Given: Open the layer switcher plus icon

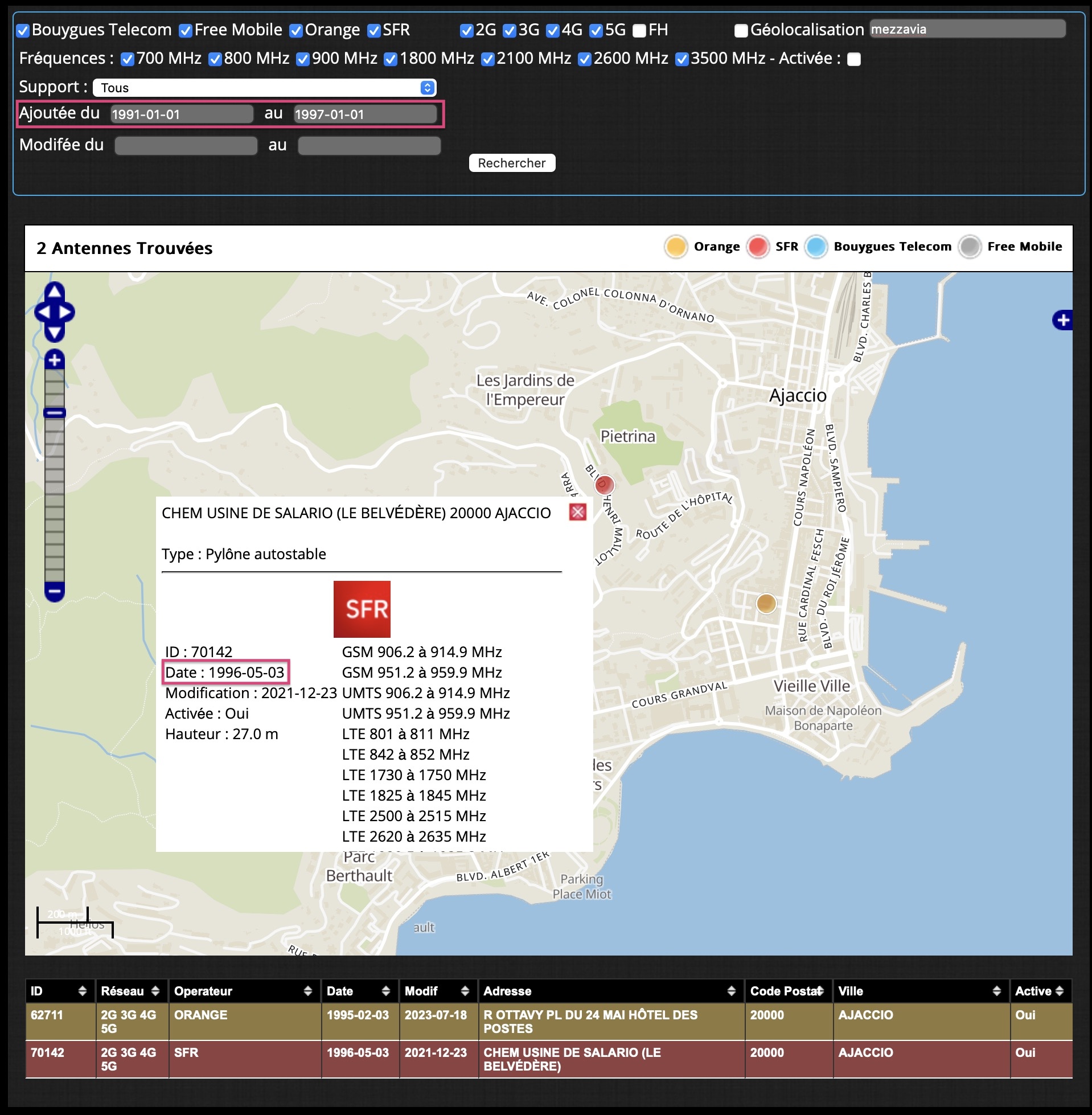Looking at the screenshot, I should (x=1063, y=320).
